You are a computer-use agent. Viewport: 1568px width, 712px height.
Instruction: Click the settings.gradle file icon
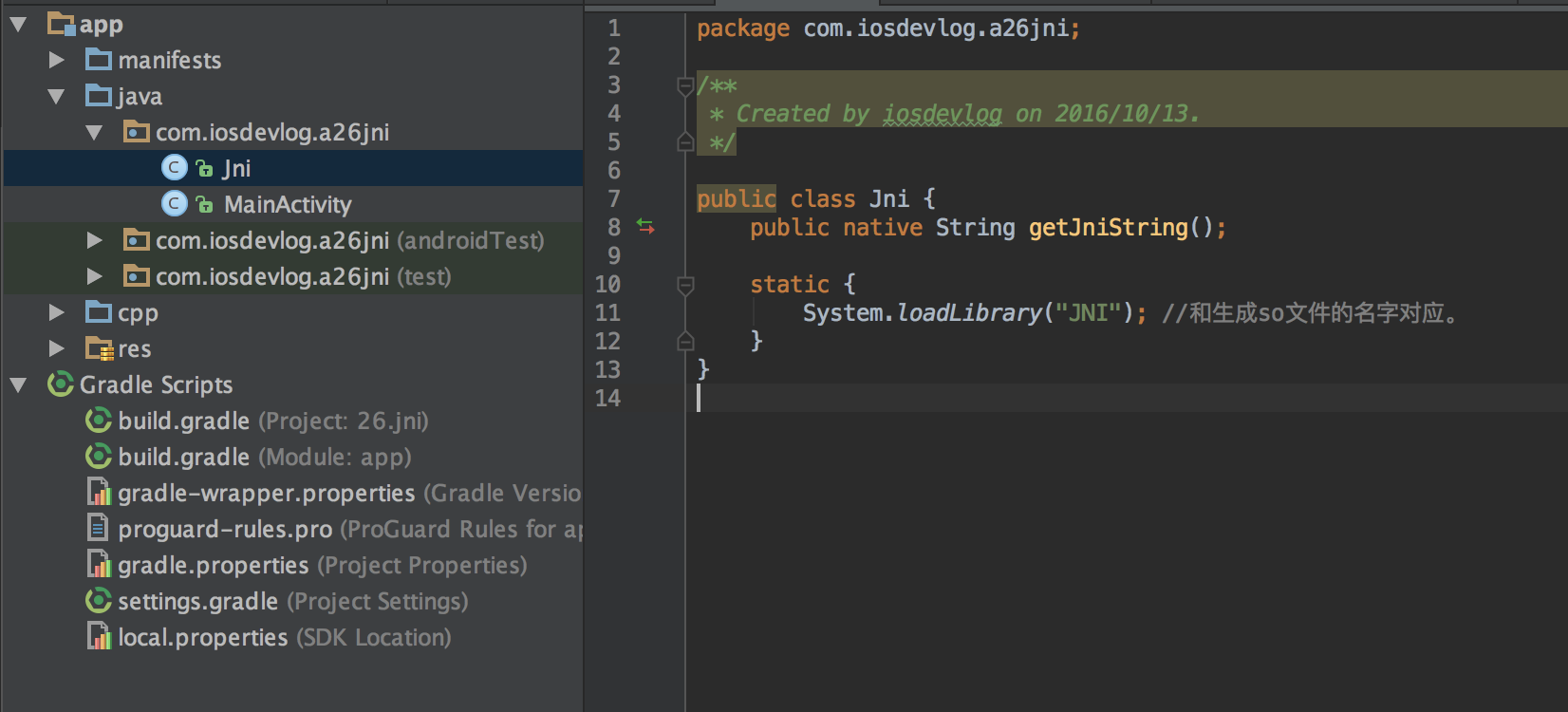click(x=99, y=601)
